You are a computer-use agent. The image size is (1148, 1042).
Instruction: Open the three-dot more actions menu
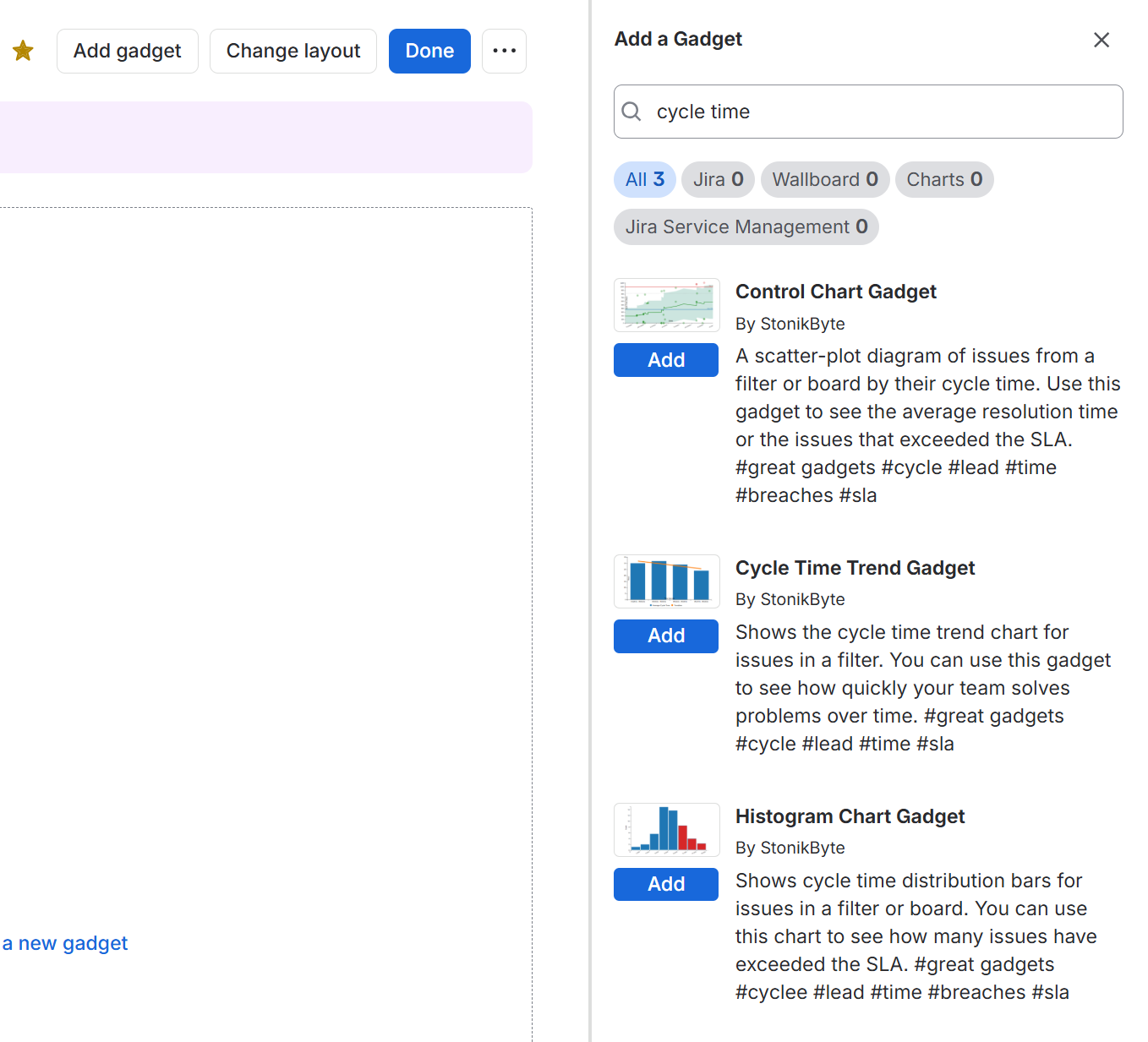[x=505, y=51]
